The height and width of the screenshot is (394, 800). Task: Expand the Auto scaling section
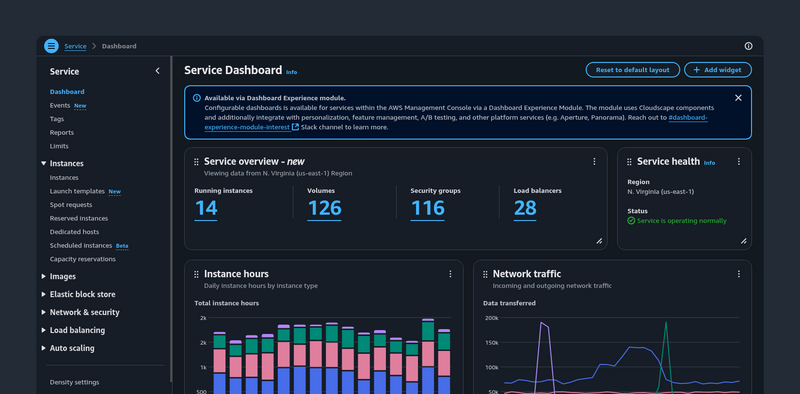[43, 348]
